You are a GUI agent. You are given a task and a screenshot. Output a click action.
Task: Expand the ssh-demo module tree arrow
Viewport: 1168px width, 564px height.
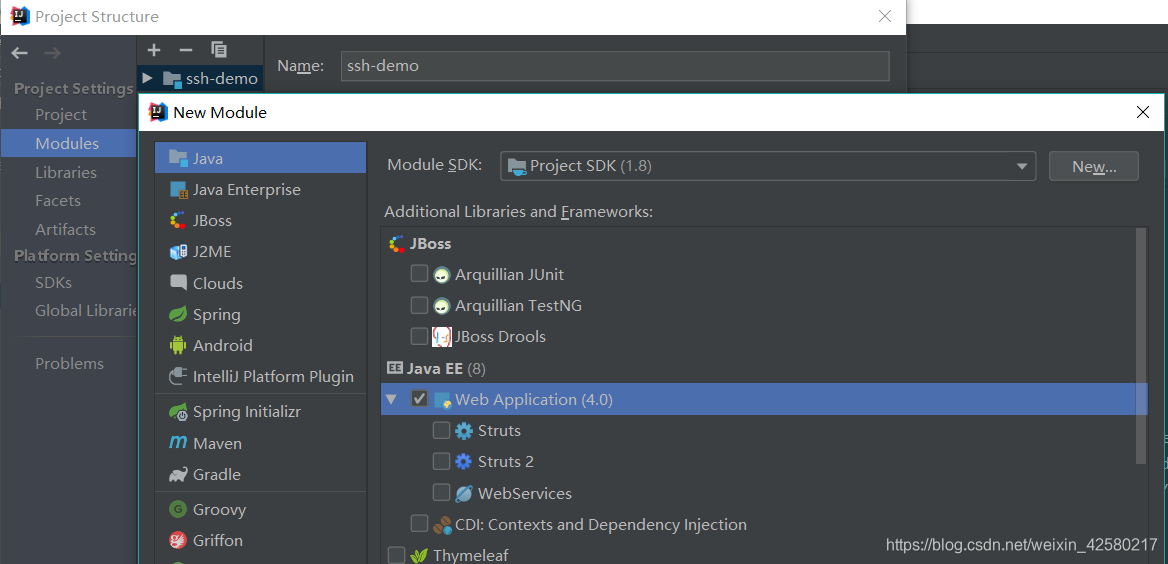(x=147, y=78)
